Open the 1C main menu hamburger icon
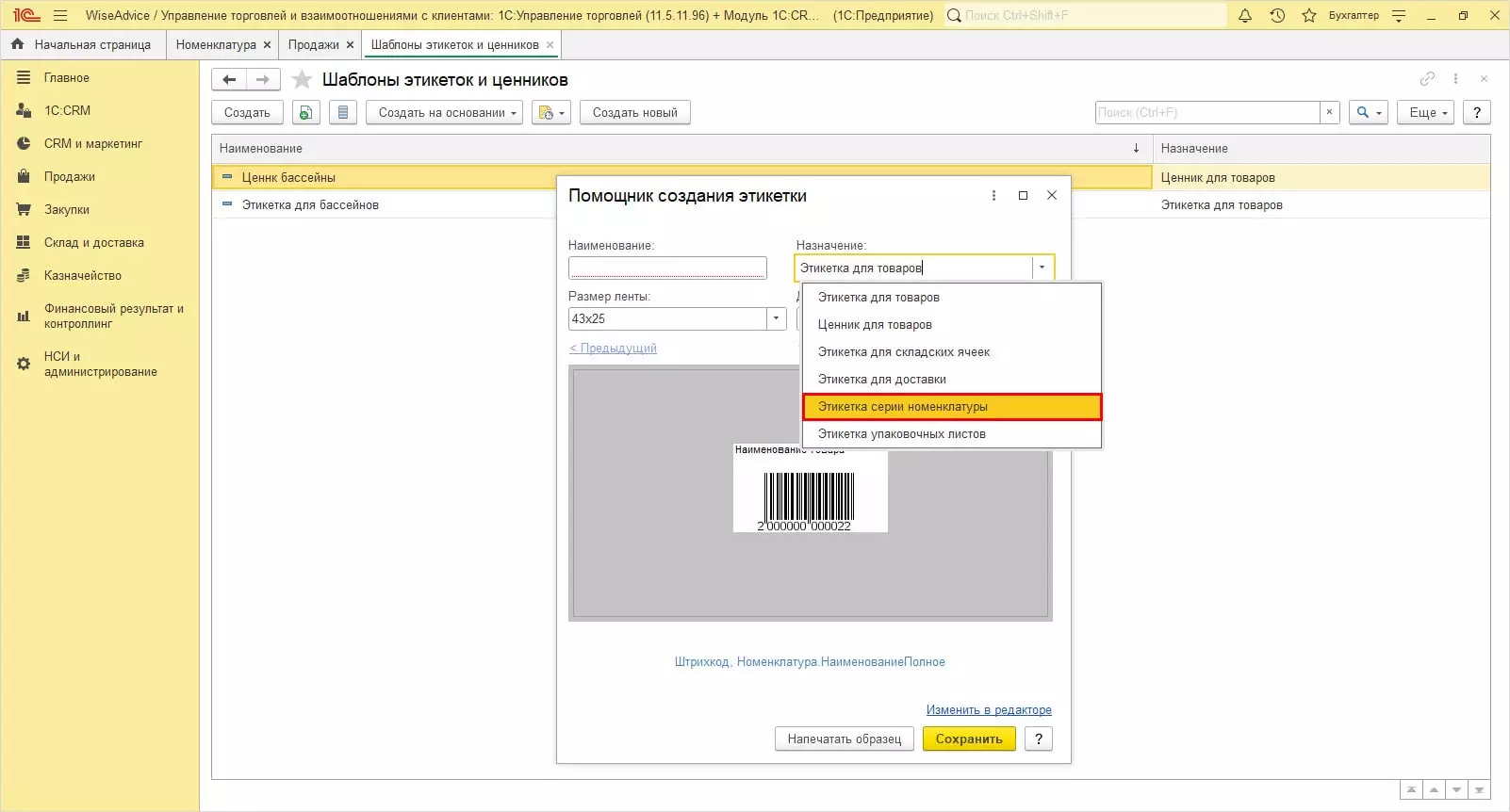The width and height of the screenshot is (1510, 812). (x=60, y=15)
